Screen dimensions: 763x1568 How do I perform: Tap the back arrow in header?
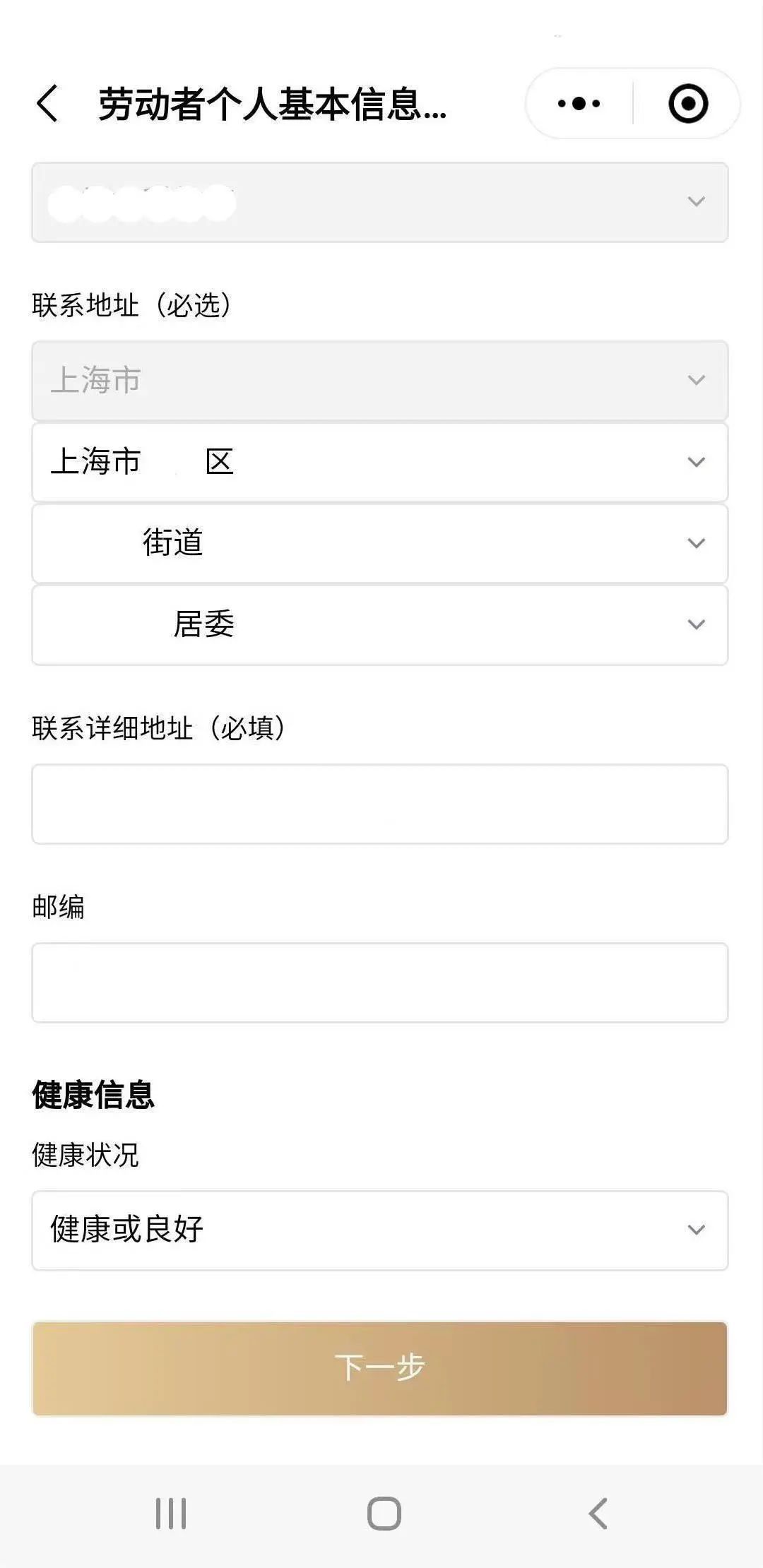(x=47, y=104)
